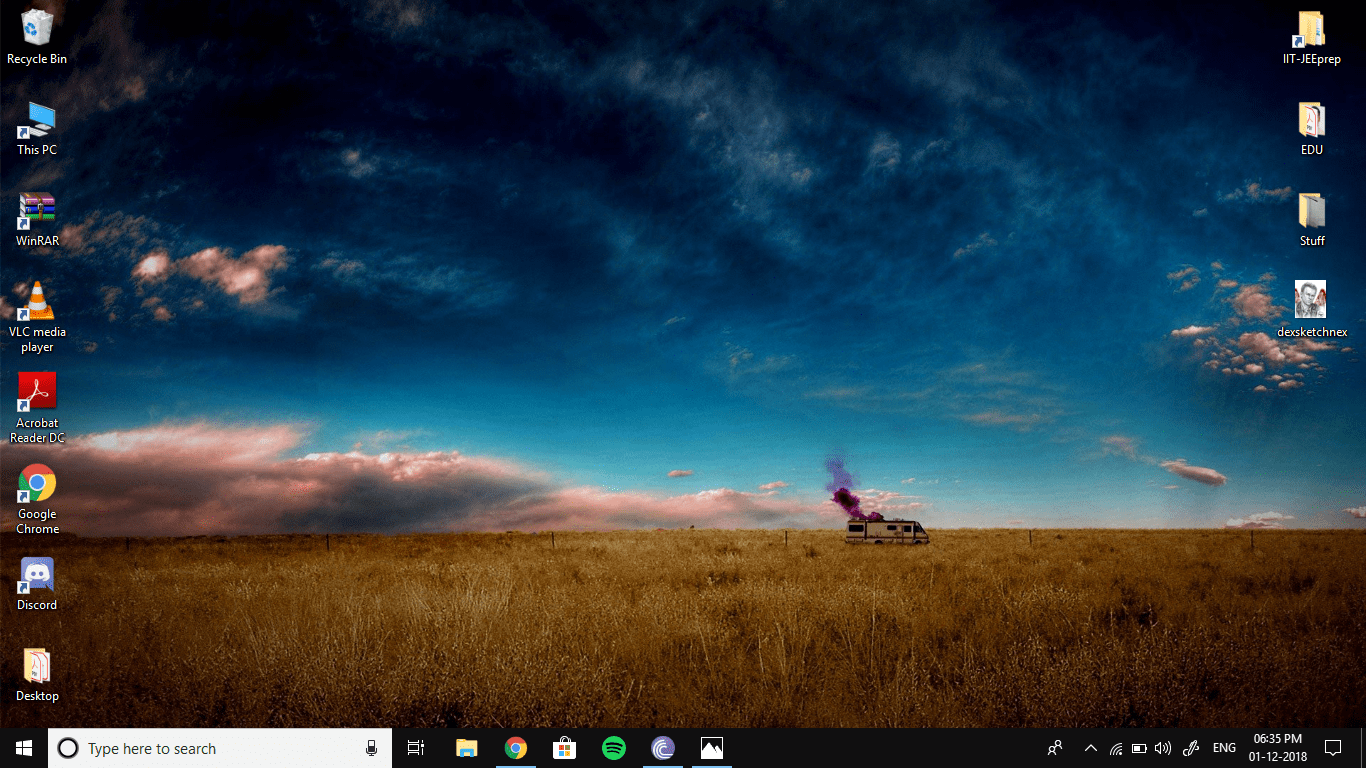The height and width of the screenshot is (768, 1366).
Task: Open the IIT-JEEprep folder
Action: (x=1311, y=28)
